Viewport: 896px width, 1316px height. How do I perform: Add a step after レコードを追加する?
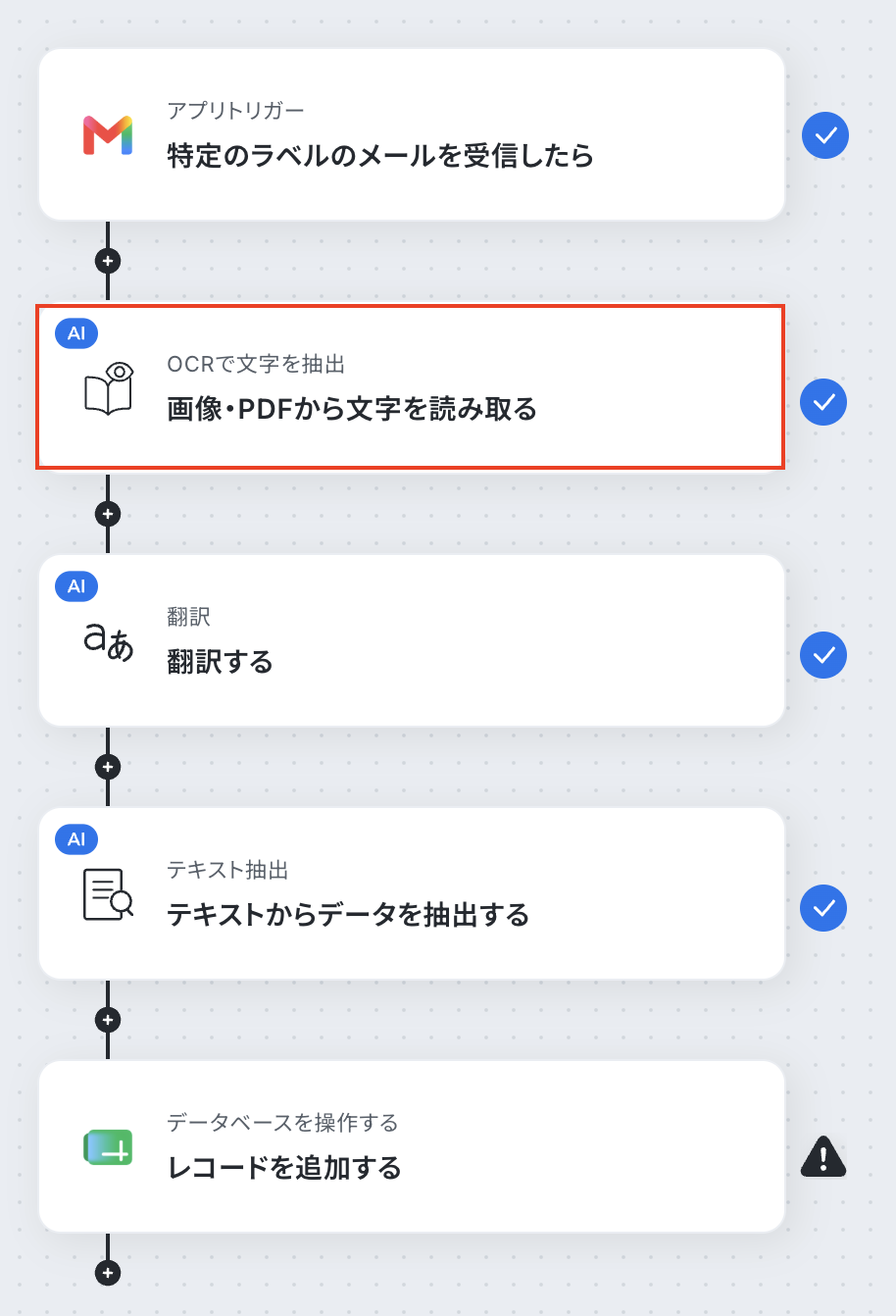pyautogui.click(x=108, y=1273)
